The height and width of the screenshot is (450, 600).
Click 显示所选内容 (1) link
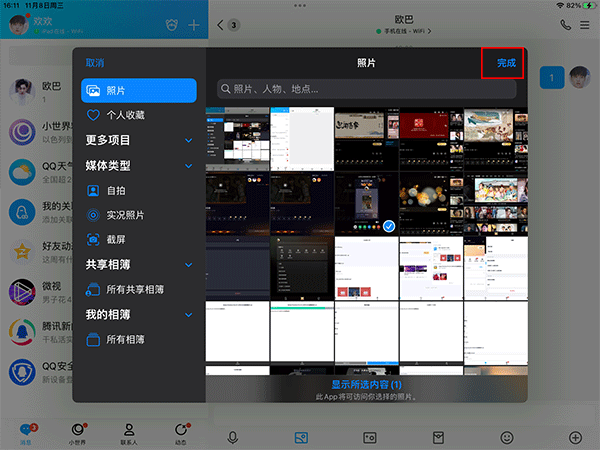[366, 385]
